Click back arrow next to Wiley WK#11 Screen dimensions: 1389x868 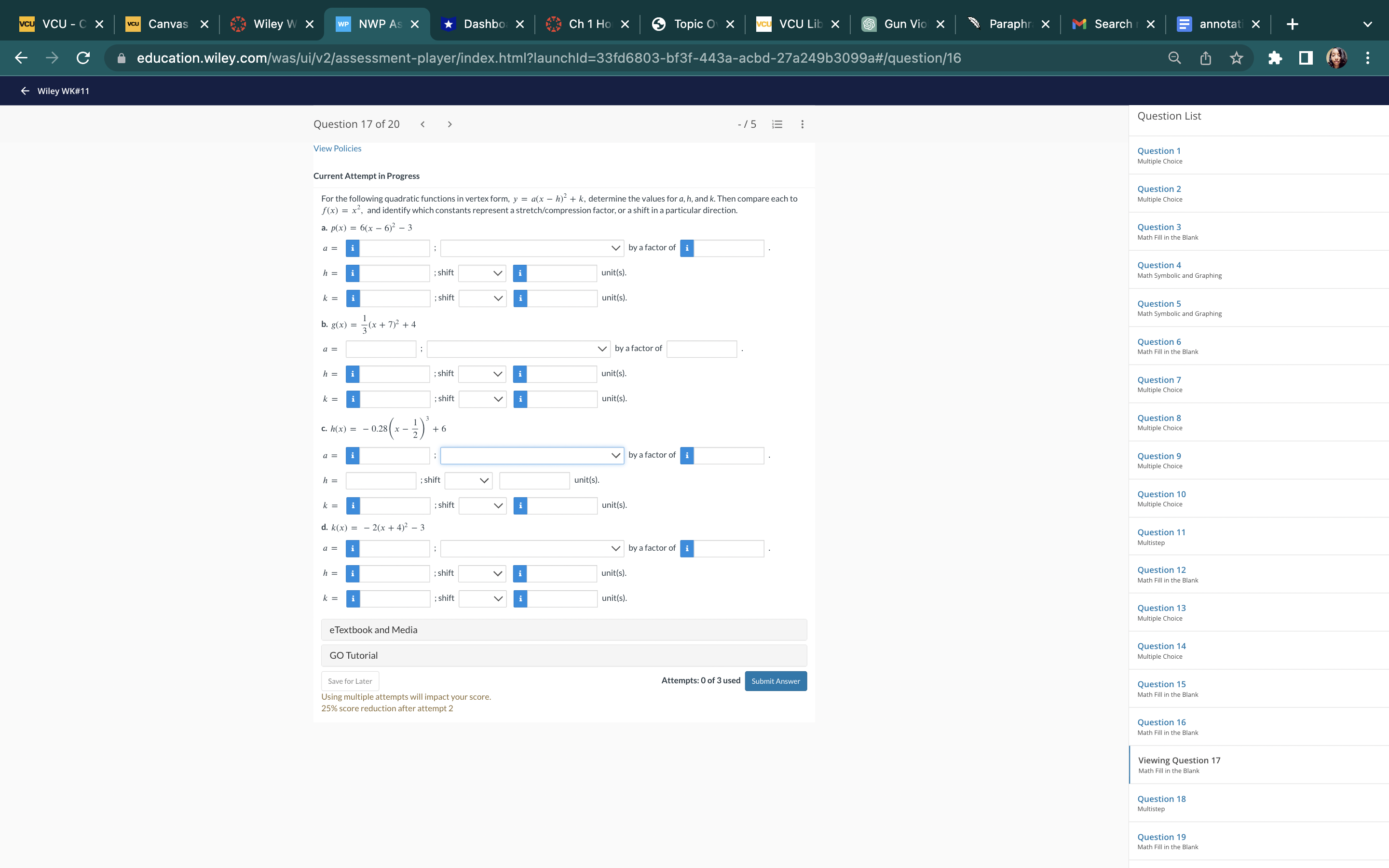coord(25,91)
